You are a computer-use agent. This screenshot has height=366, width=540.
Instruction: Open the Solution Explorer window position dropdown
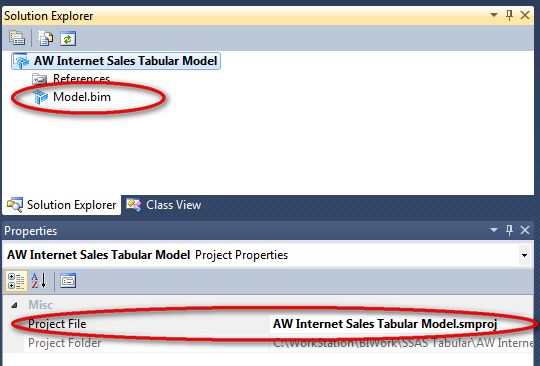(x=494, y=15)
